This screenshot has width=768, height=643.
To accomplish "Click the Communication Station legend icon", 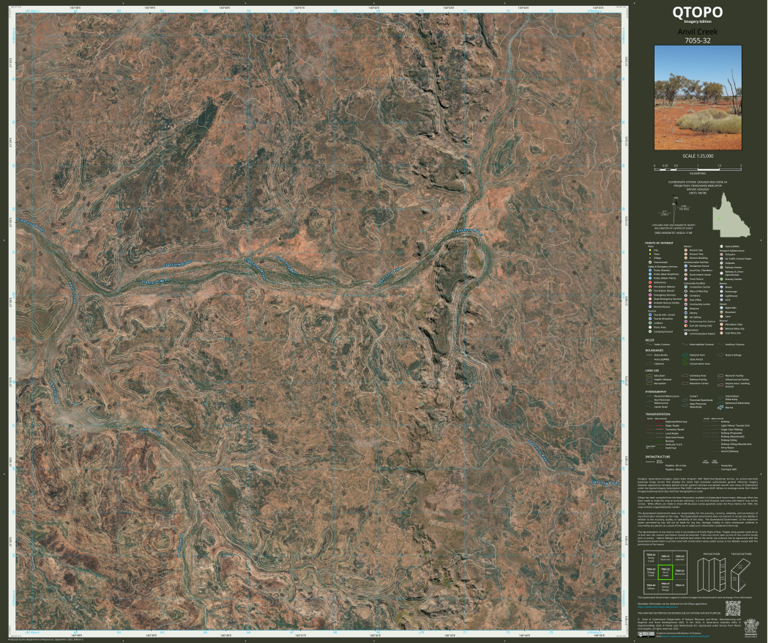I will (x=686, y=333).
